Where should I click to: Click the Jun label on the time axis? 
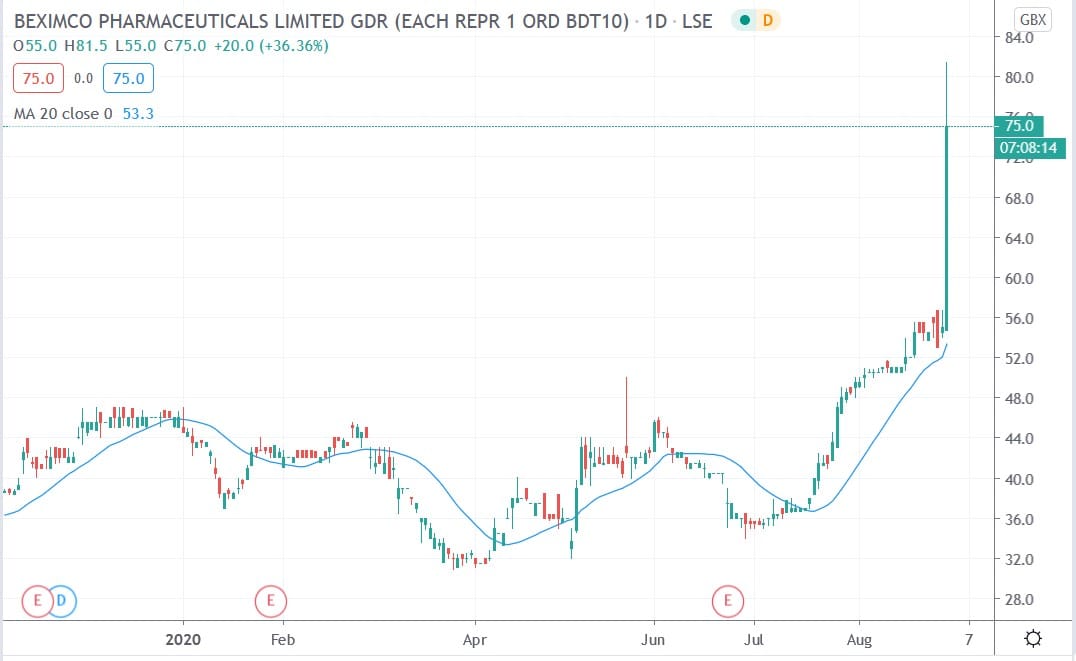click(x=653, y=640)
